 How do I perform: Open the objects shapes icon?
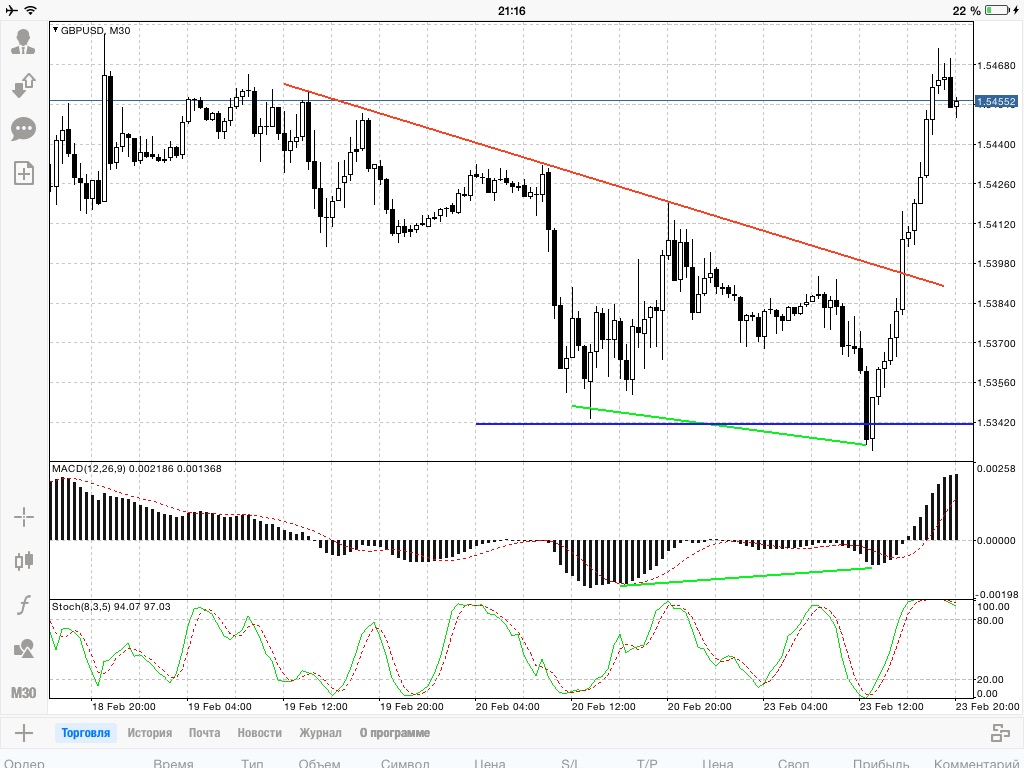(x=24, y=648)
